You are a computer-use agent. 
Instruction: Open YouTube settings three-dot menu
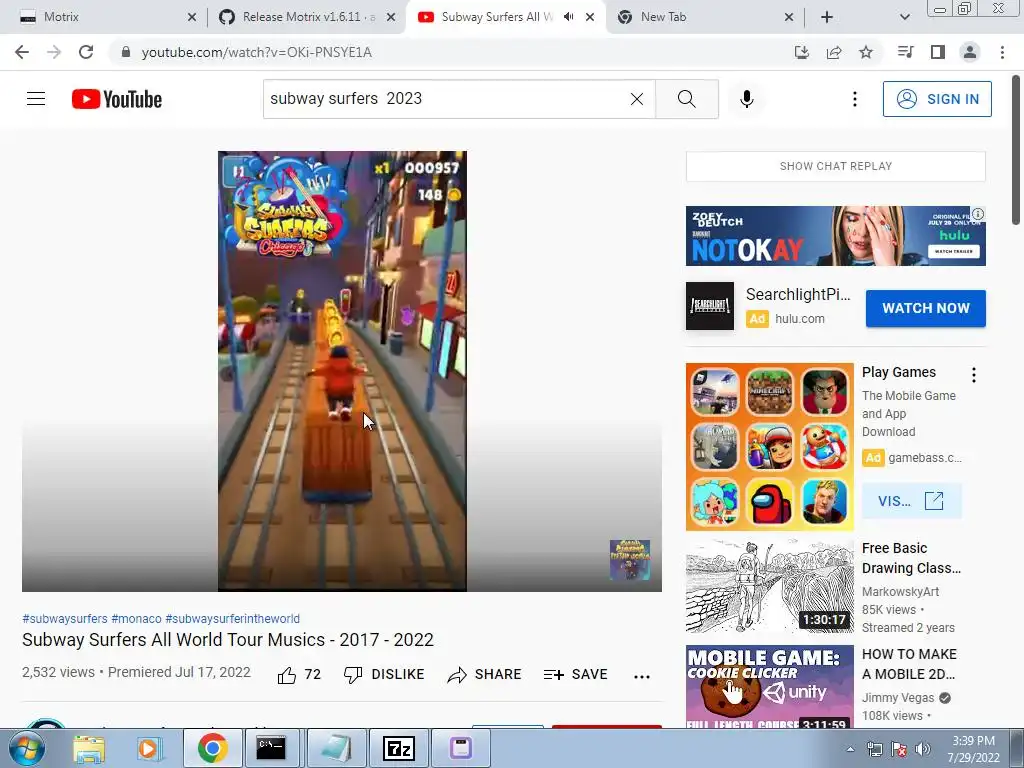click(x=854, y=99)
